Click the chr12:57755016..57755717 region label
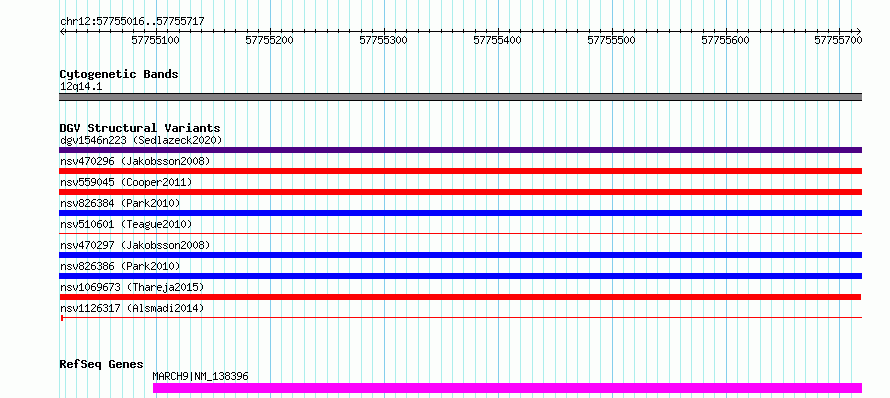This screenshot has height=398, width=890. point(132,22)
